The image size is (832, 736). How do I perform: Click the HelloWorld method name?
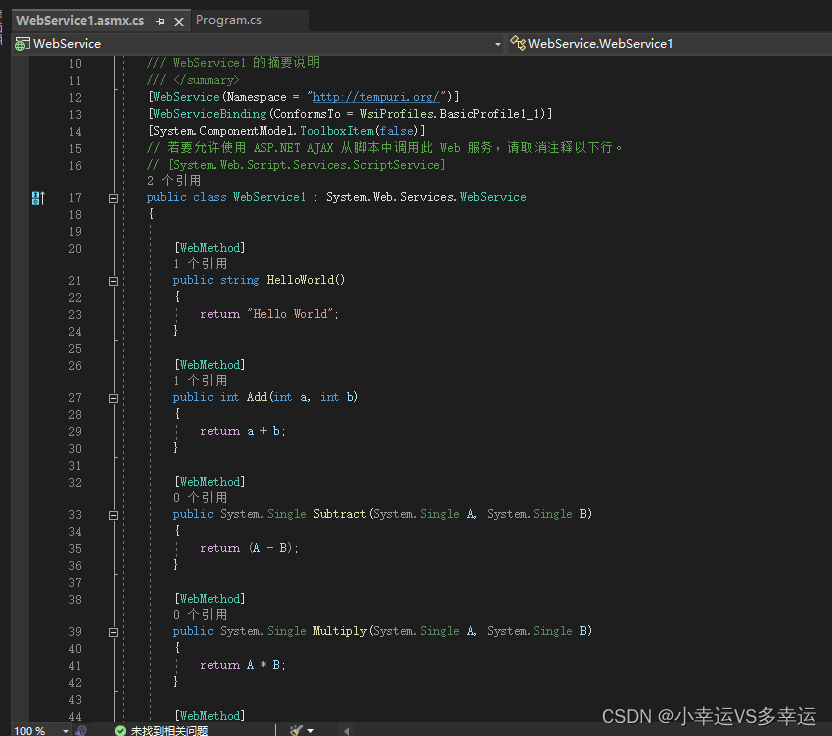click(300, 280)
